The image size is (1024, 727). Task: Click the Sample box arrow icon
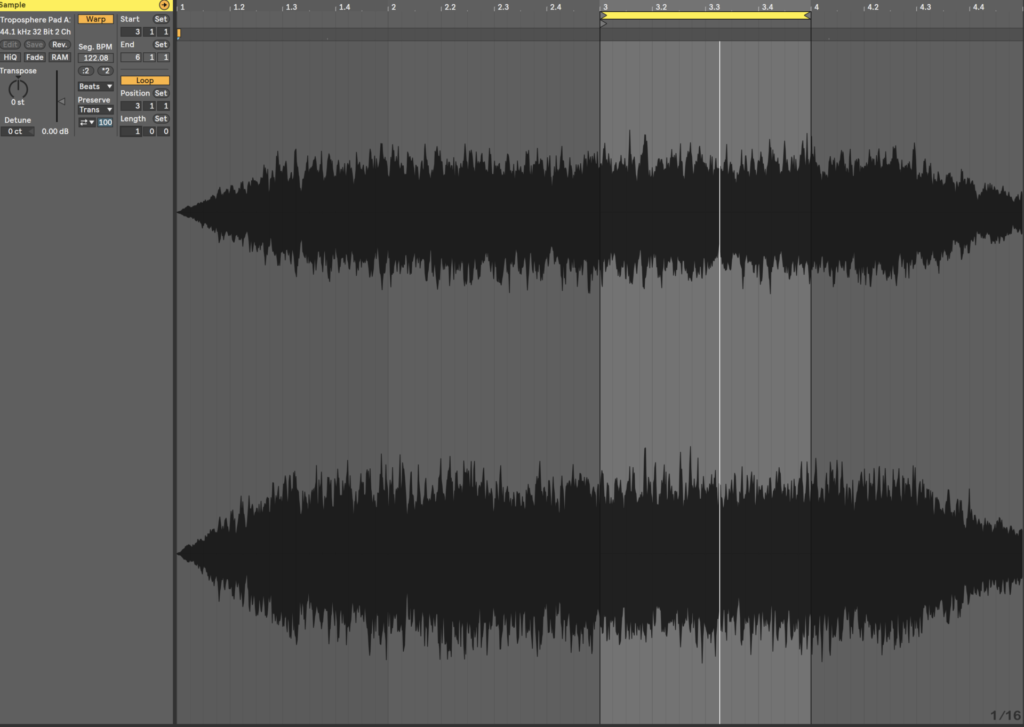[164, 5]
